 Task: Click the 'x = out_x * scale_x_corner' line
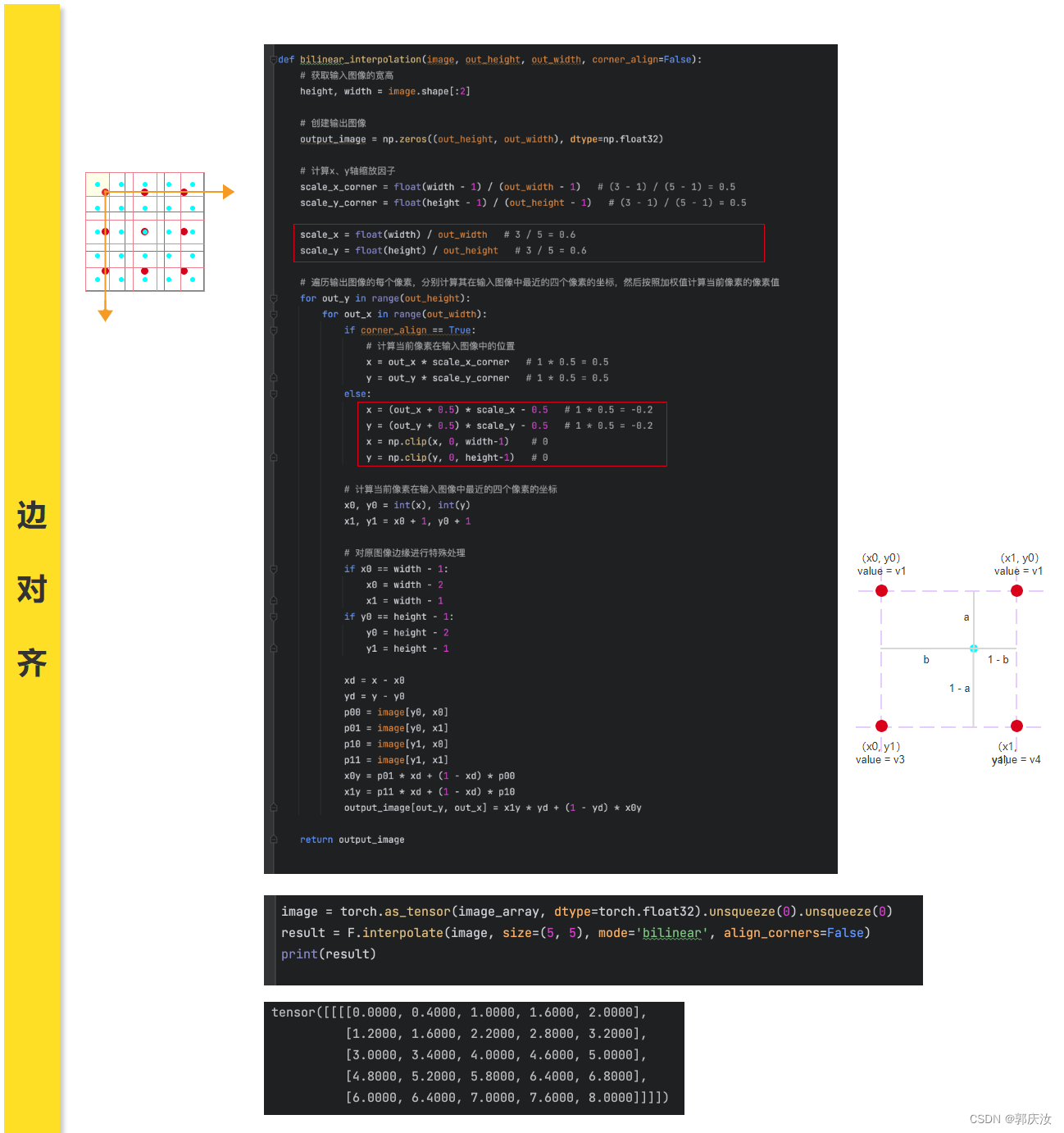tap(487, 362)
